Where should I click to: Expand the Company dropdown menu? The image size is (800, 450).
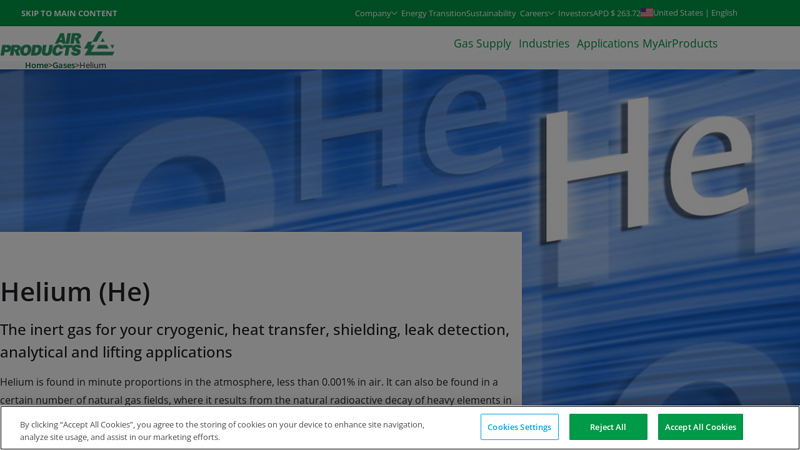(376, 13)
